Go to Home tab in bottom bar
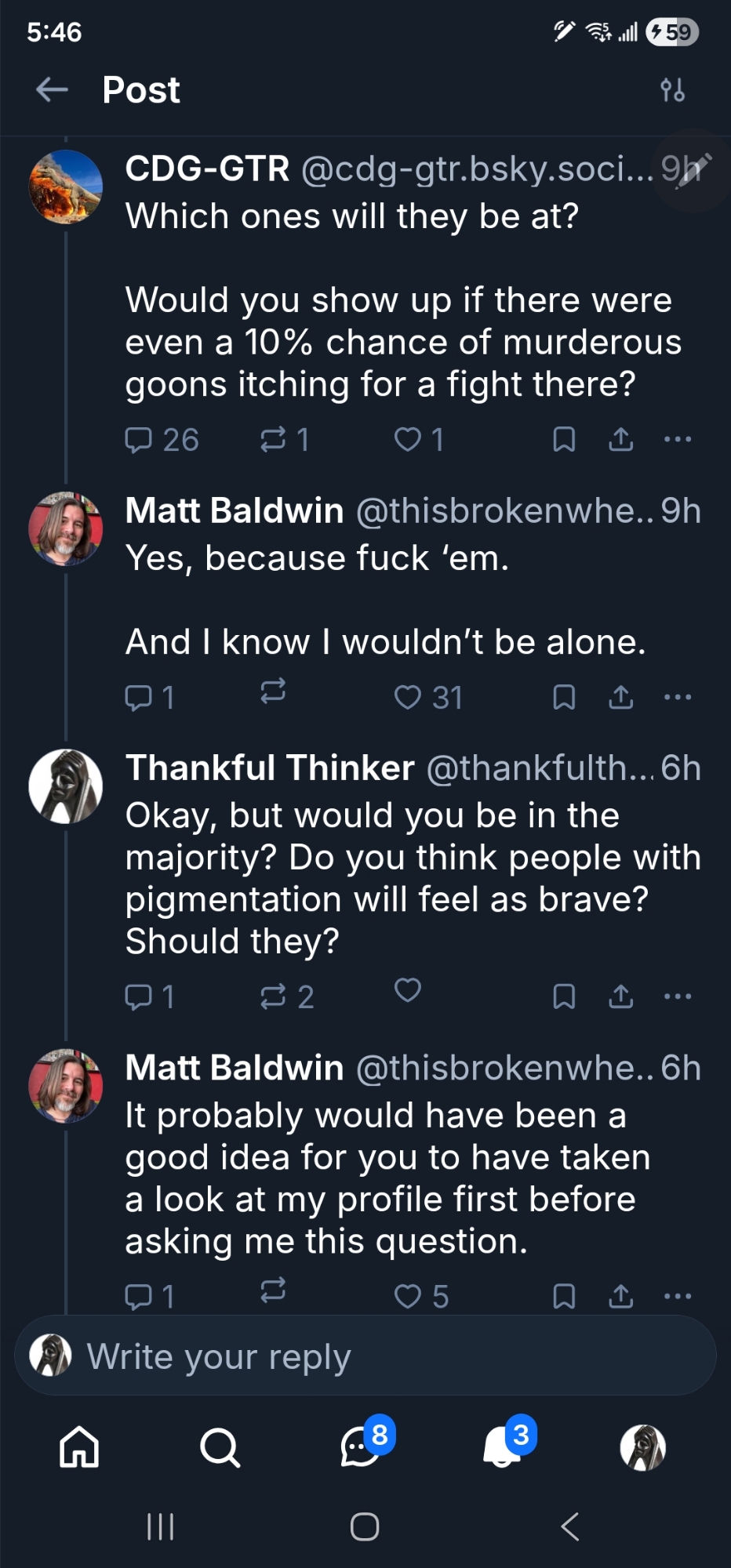 (x=79, y=1447)
